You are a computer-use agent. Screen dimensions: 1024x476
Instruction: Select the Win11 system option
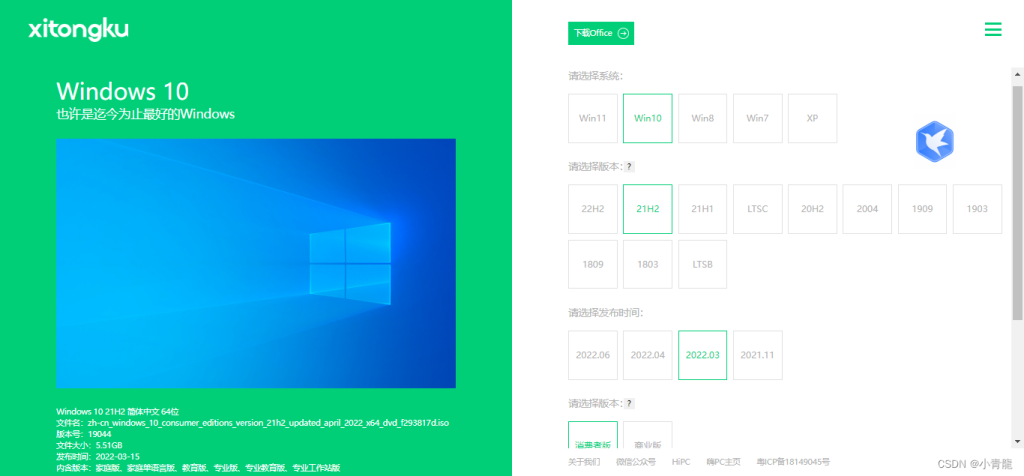592,118
